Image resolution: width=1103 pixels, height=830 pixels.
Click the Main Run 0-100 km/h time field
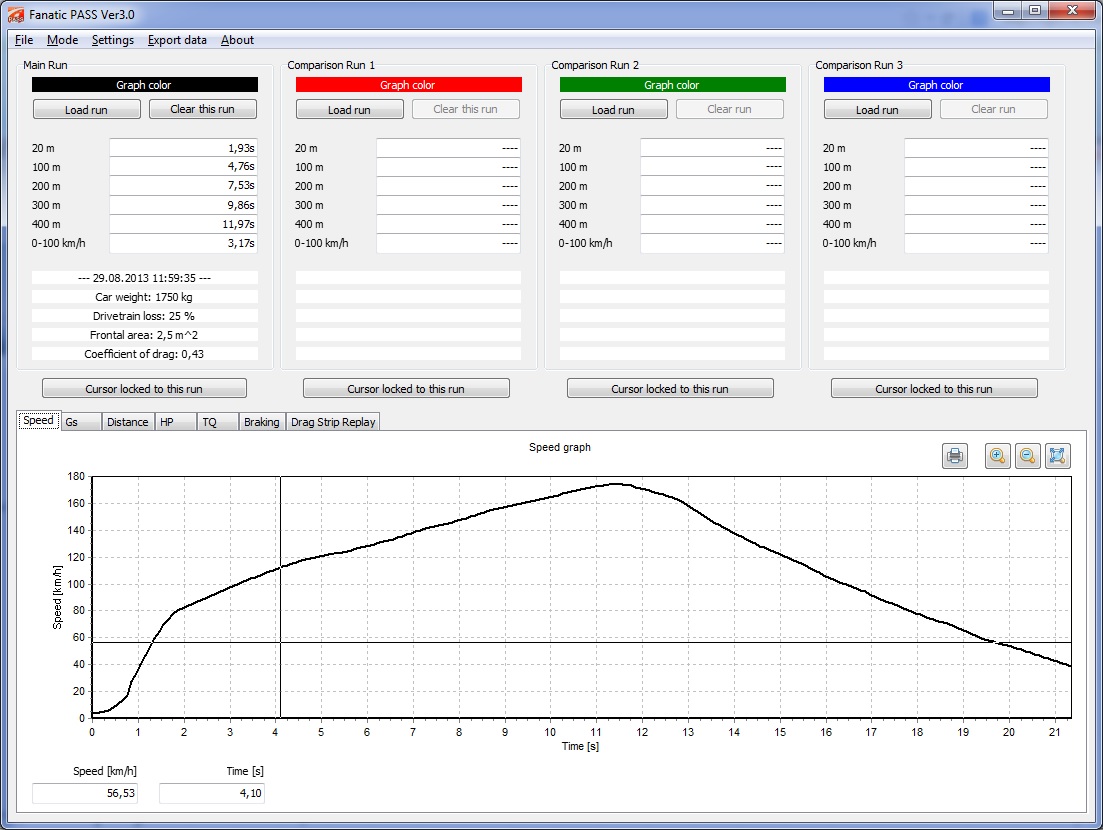[183, 243]
